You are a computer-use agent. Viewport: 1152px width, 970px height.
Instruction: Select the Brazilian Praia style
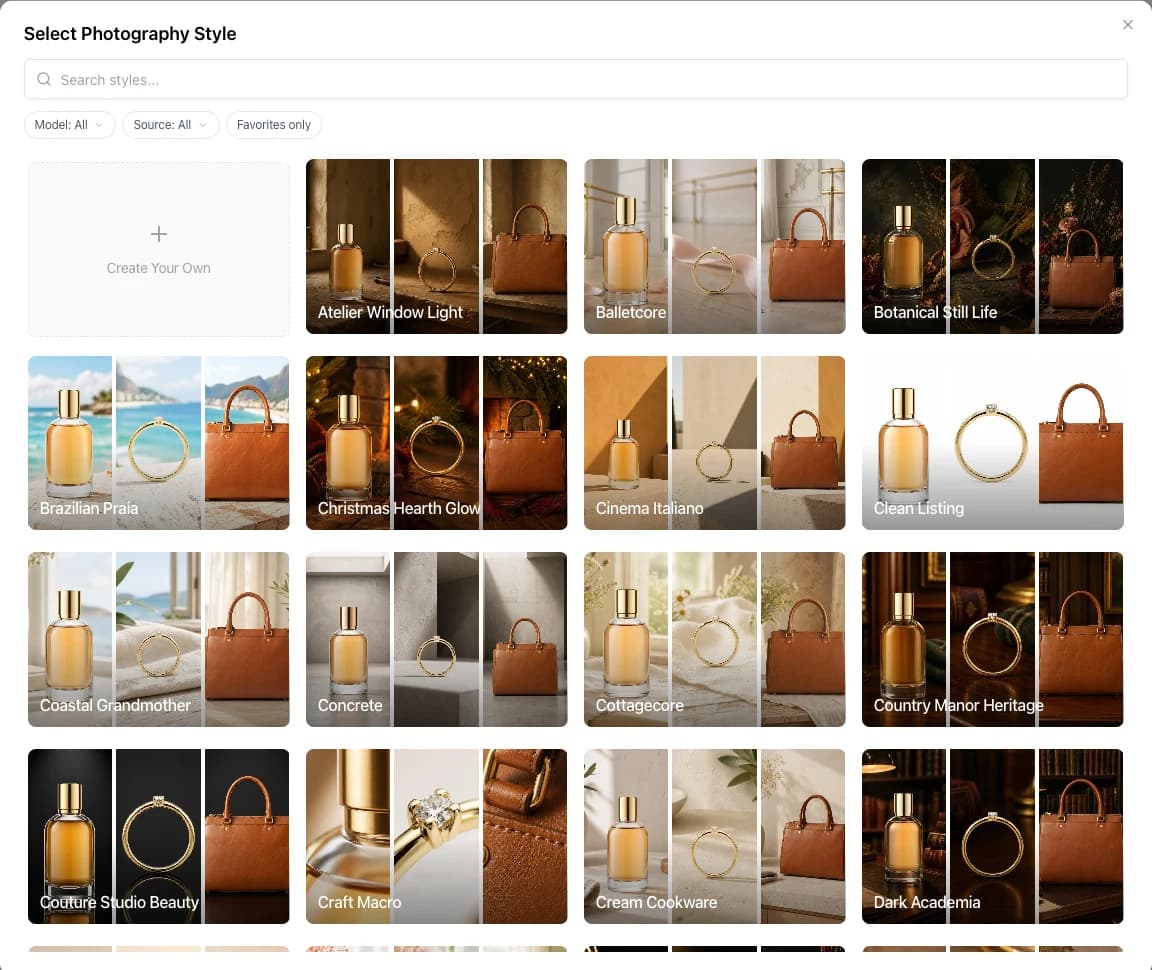click(x=159, y=443)
